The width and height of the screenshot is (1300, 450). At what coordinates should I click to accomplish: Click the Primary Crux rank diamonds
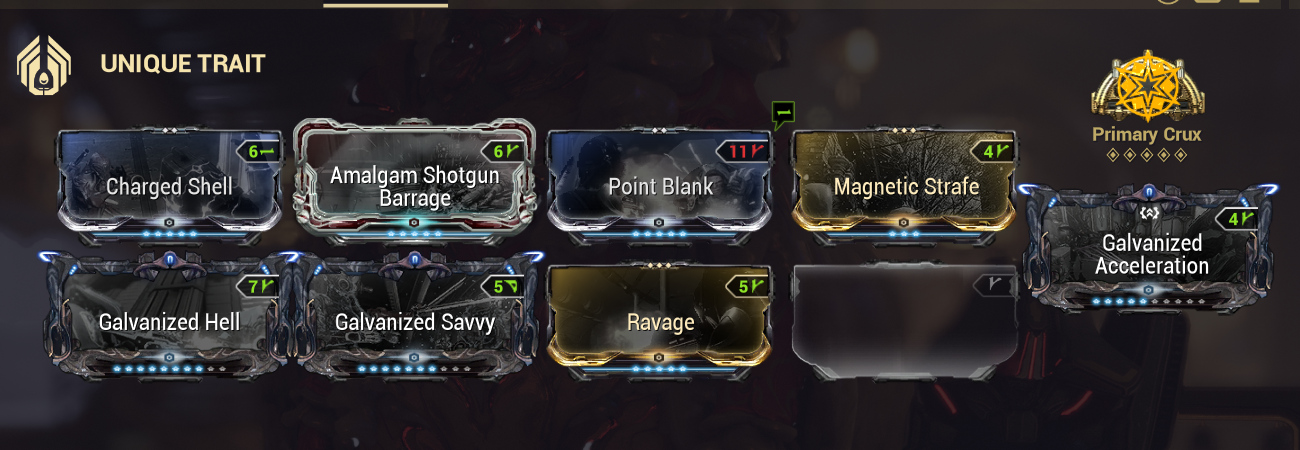pos(1145,155)
